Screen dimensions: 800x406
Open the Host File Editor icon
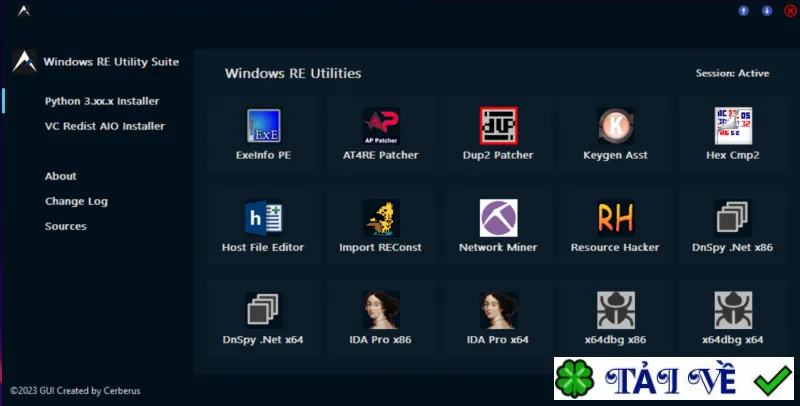(263, 218)
